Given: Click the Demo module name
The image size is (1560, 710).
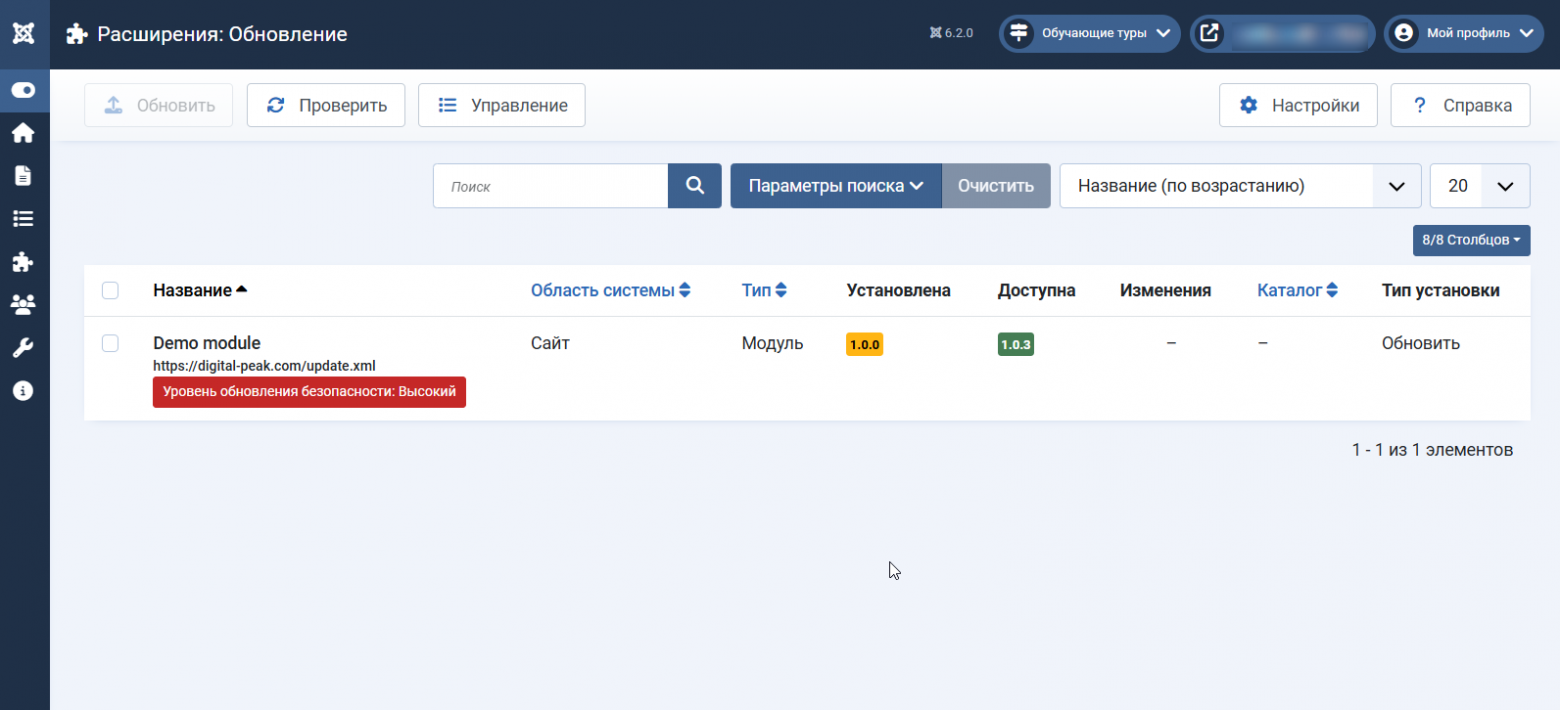Looking at the screenshot, I should (x=207, y=343).
